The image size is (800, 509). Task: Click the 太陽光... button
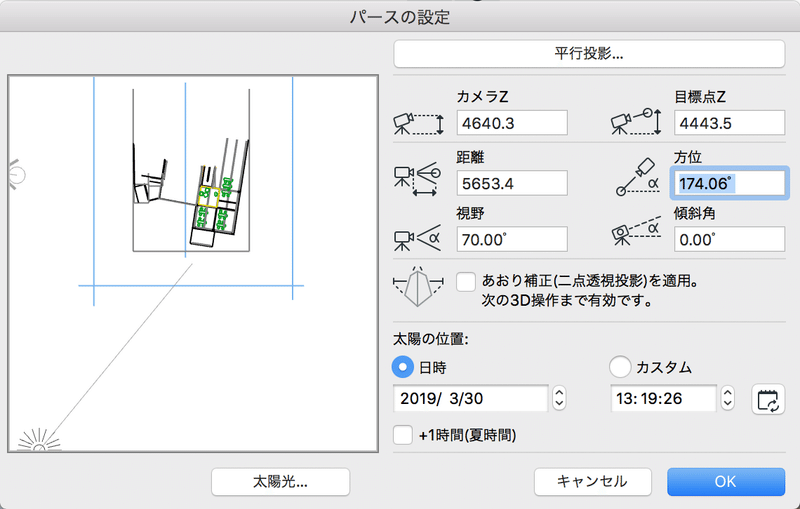tap(280, 481)
